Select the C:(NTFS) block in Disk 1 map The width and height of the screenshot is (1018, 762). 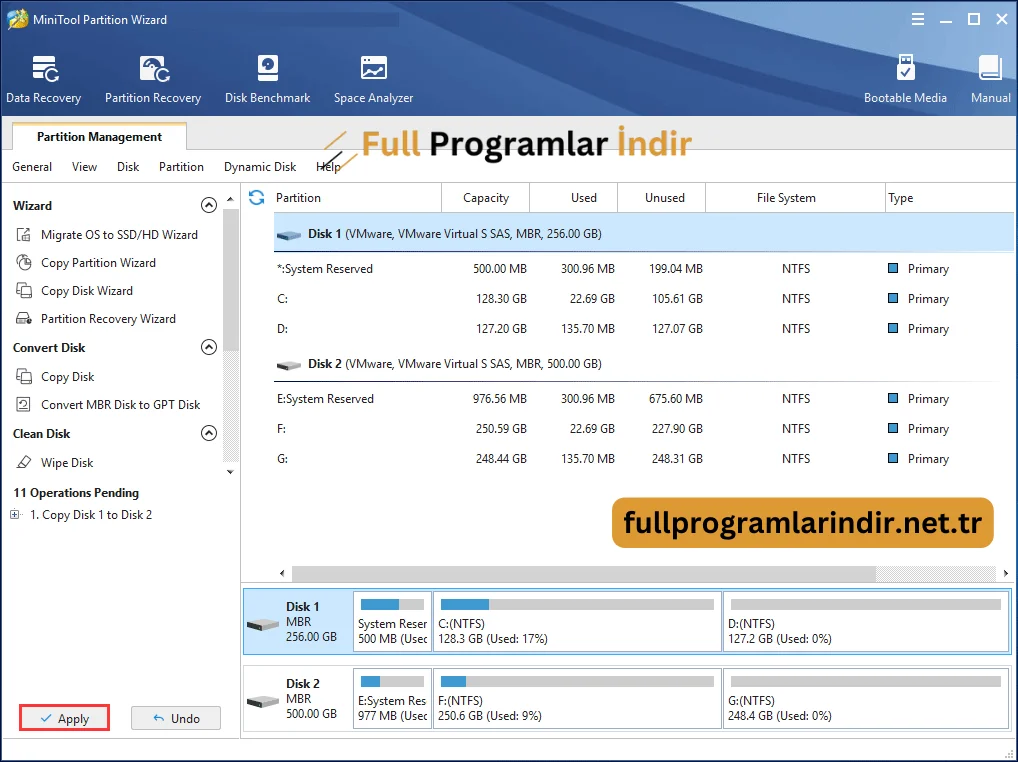(x=577, y=621)
